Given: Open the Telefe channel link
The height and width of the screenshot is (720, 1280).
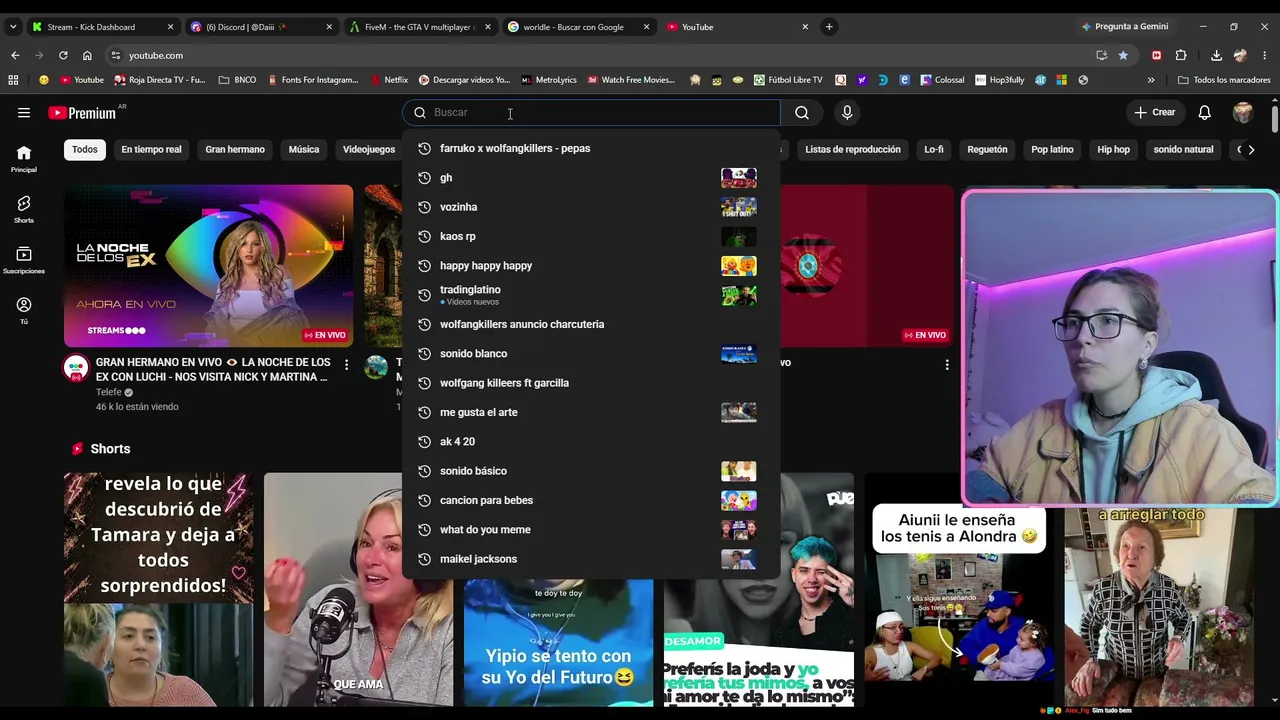Looking at the screenshot, I should (109, 392).
